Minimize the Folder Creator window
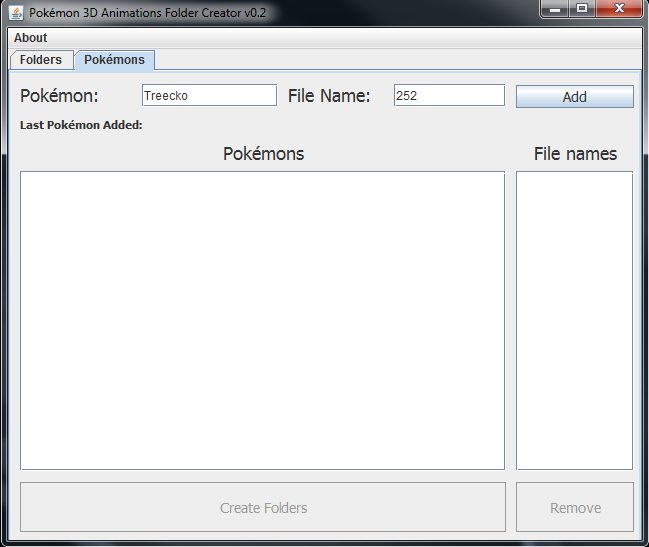The height and width of the screenshot is (547, 649). click(x=554, y=9)
